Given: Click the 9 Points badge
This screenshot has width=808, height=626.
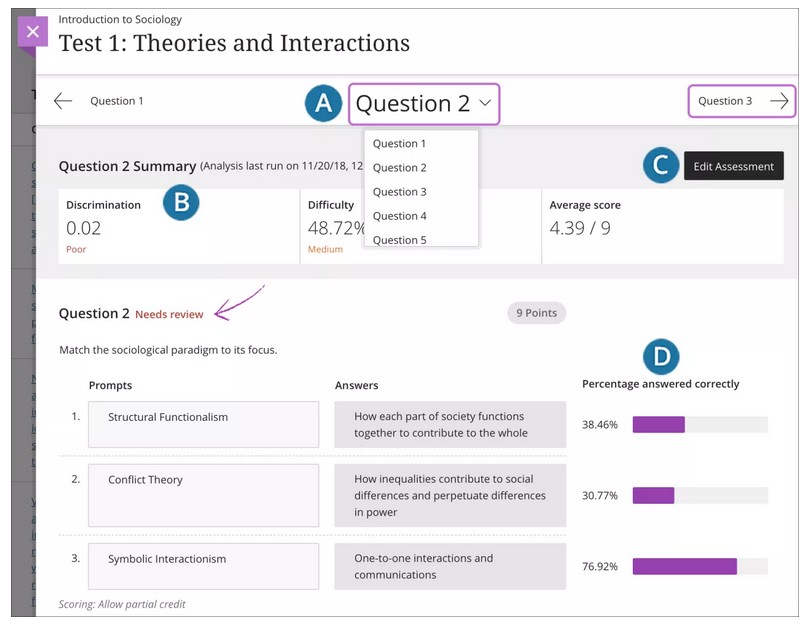Looking at the screenshot, I should [x=536, y=313].
